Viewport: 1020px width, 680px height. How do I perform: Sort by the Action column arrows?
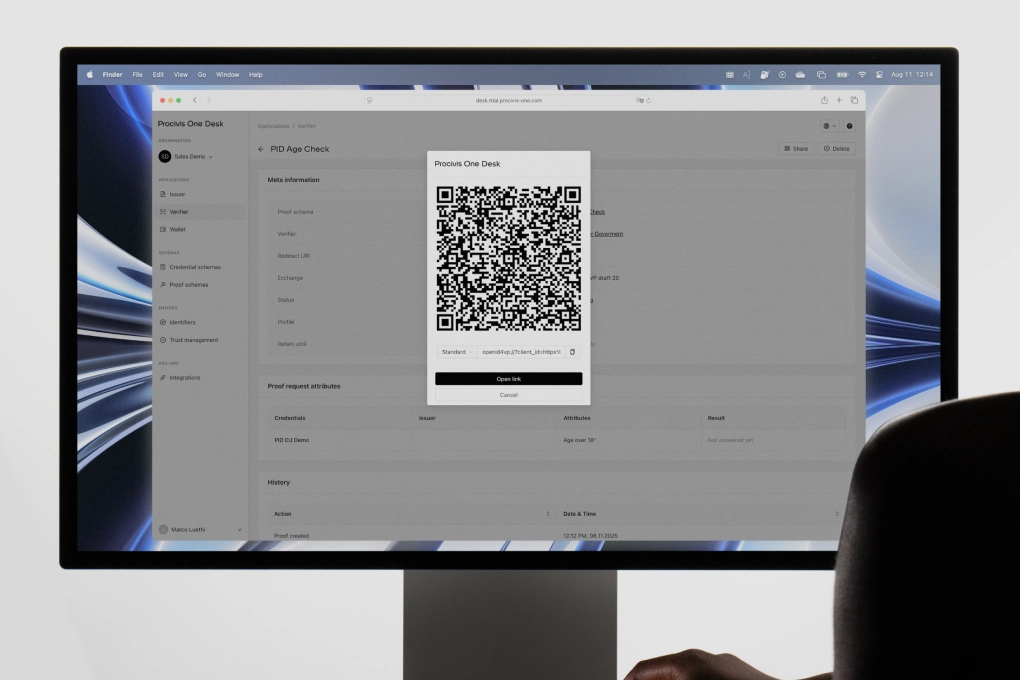tap(548, 514)
